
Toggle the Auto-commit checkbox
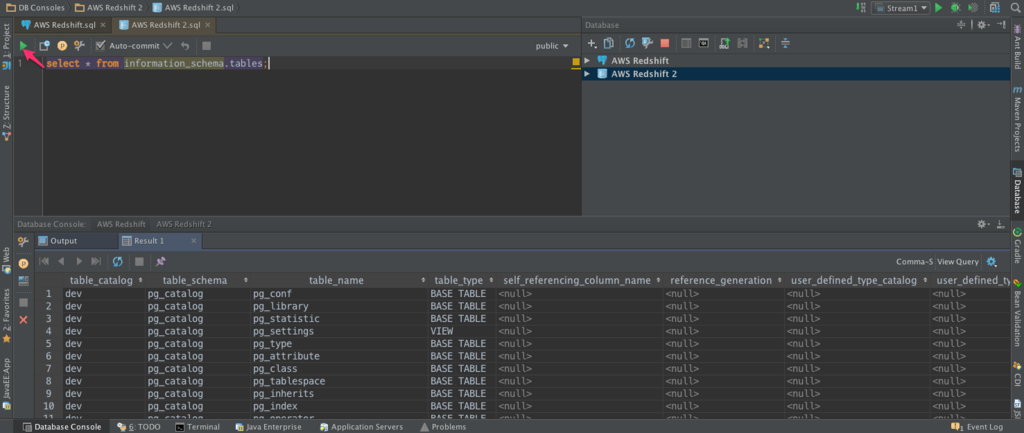(x=100, y=46)
